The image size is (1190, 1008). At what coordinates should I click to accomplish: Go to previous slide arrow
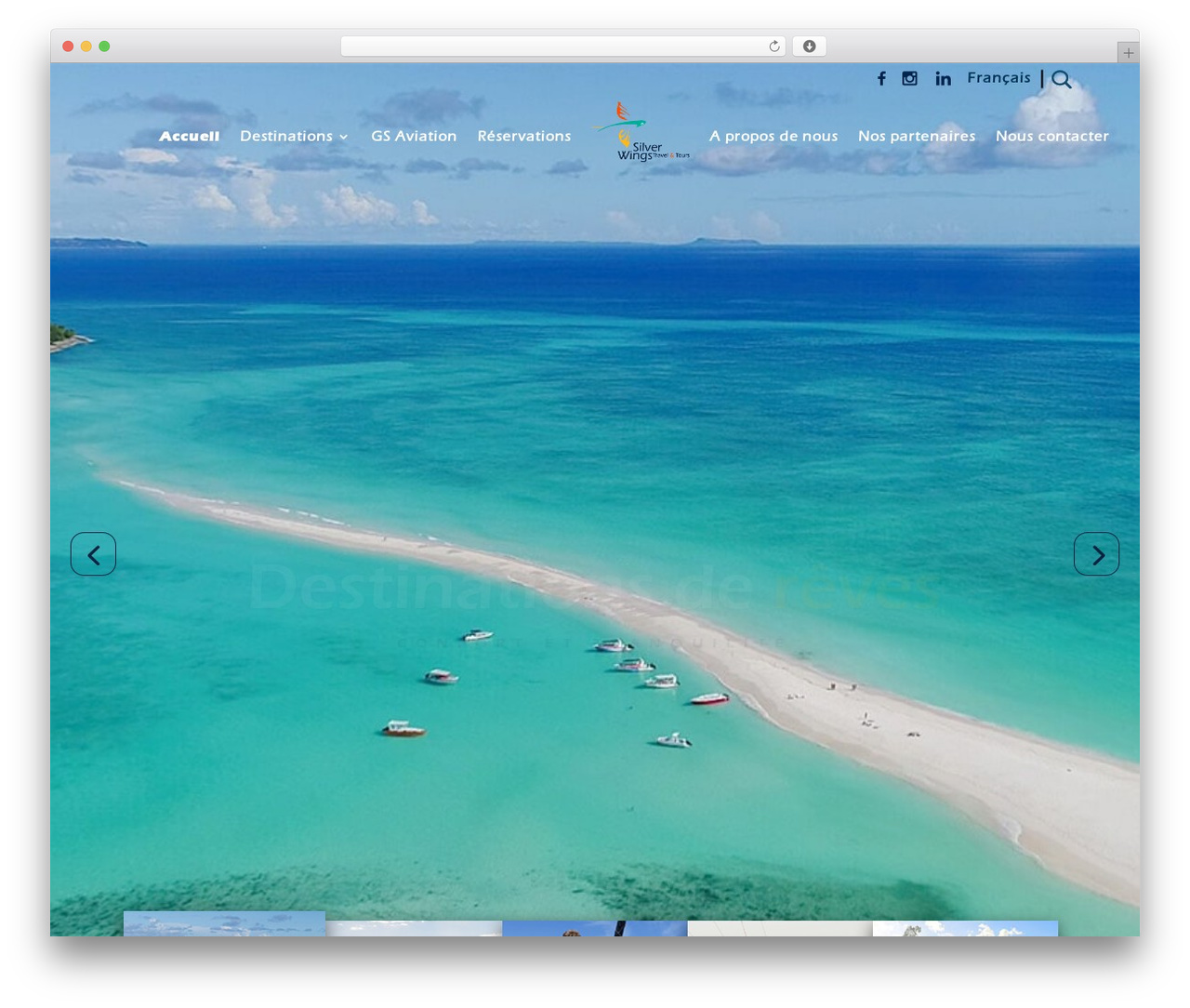[x=93, y=554]
